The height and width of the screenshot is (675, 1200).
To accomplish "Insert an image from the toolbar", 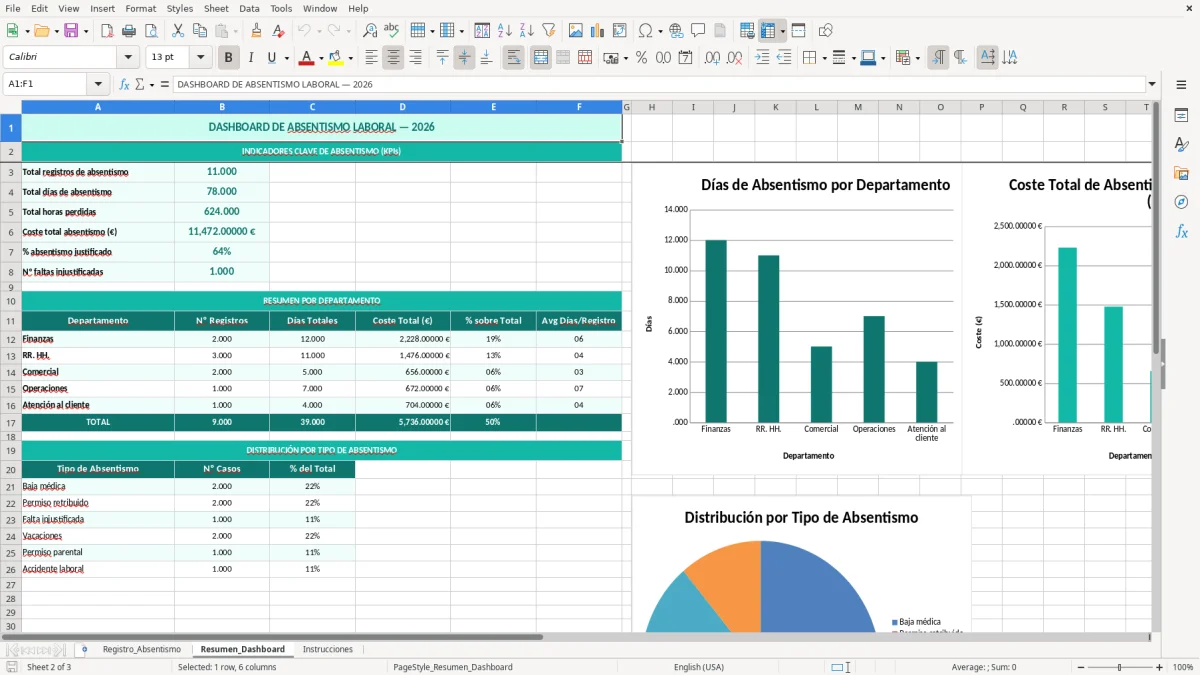I will [575, 31].
